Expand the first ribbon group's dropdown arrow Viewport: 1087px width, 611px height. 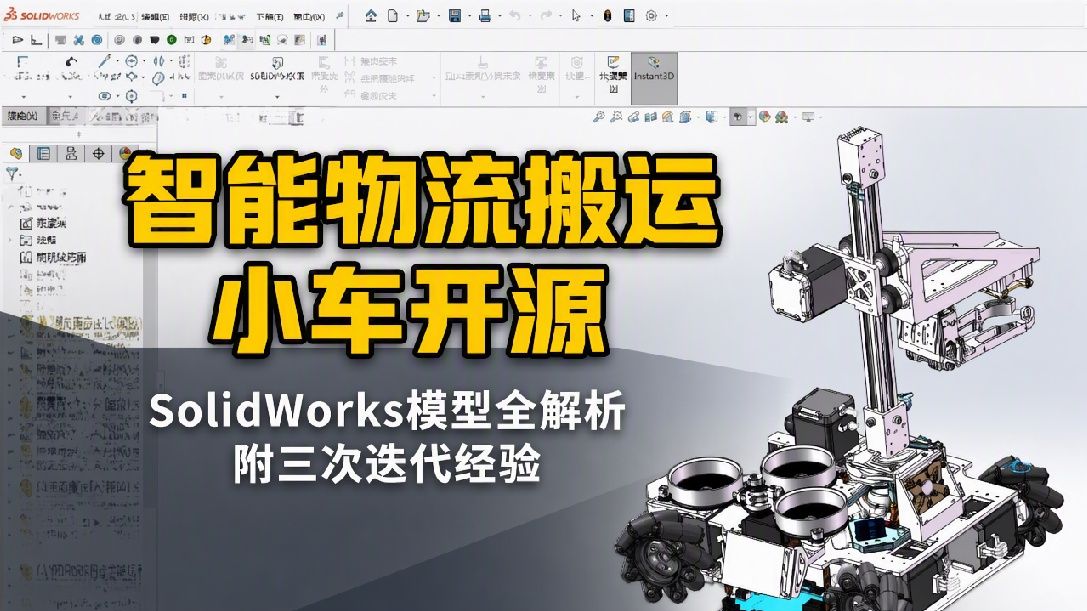pyautogui.click(x=23, y=97)
